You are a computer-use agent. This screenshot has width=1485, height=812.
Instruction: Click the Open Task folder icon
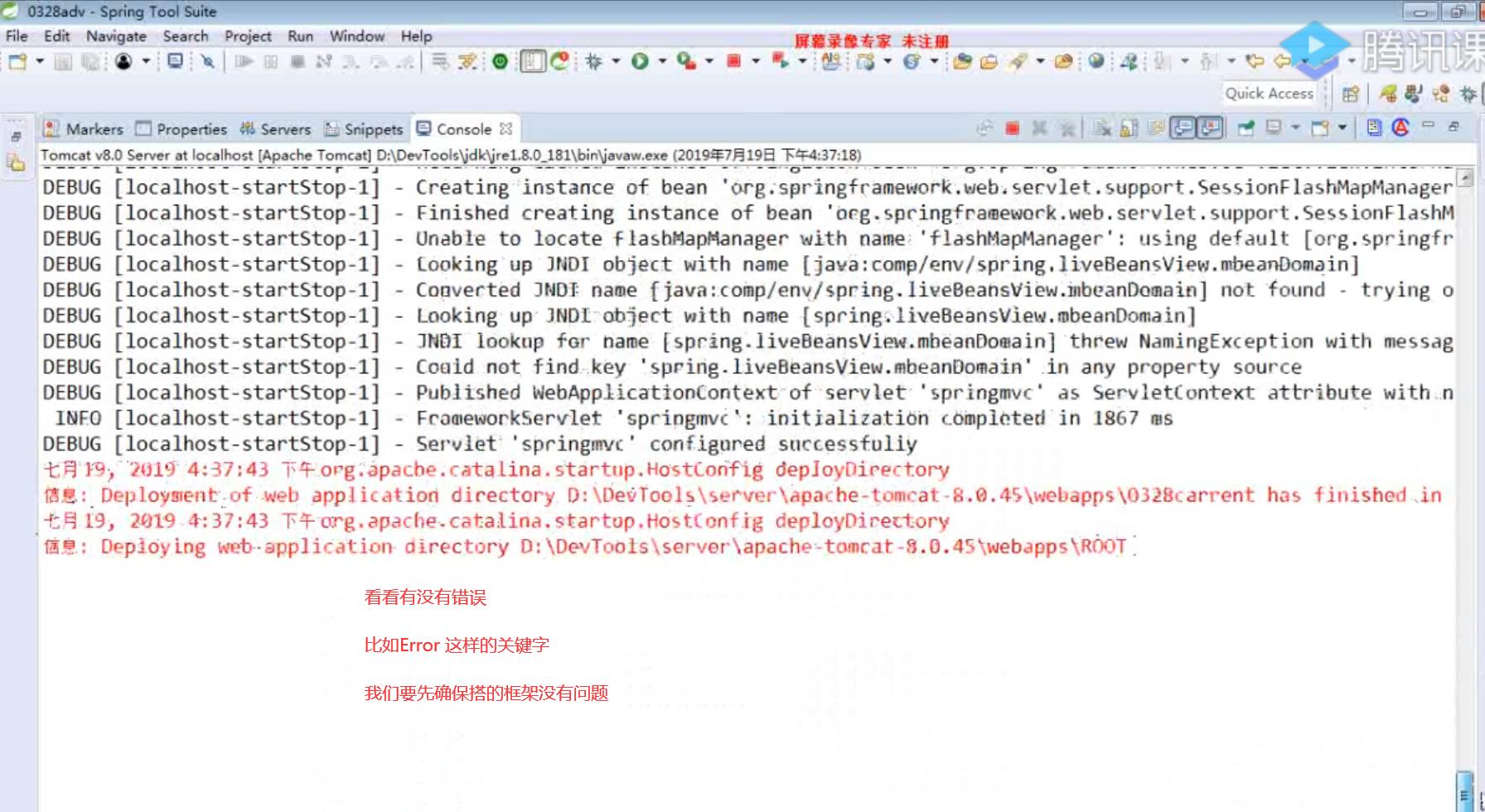click(x=989, y=61)
